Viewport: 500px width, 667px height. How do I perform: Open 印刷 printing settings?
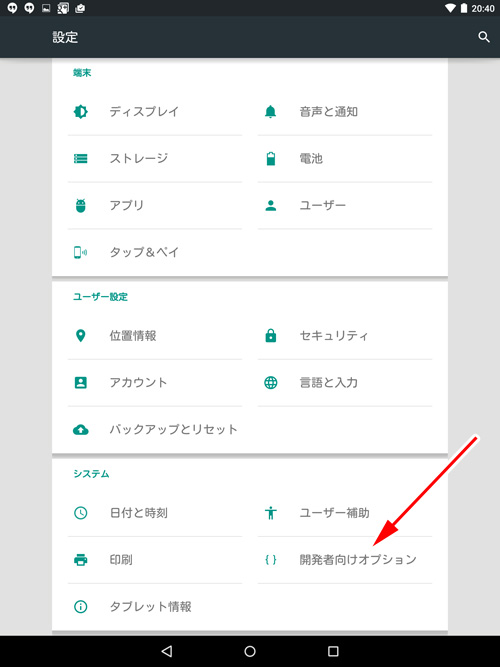155,559
